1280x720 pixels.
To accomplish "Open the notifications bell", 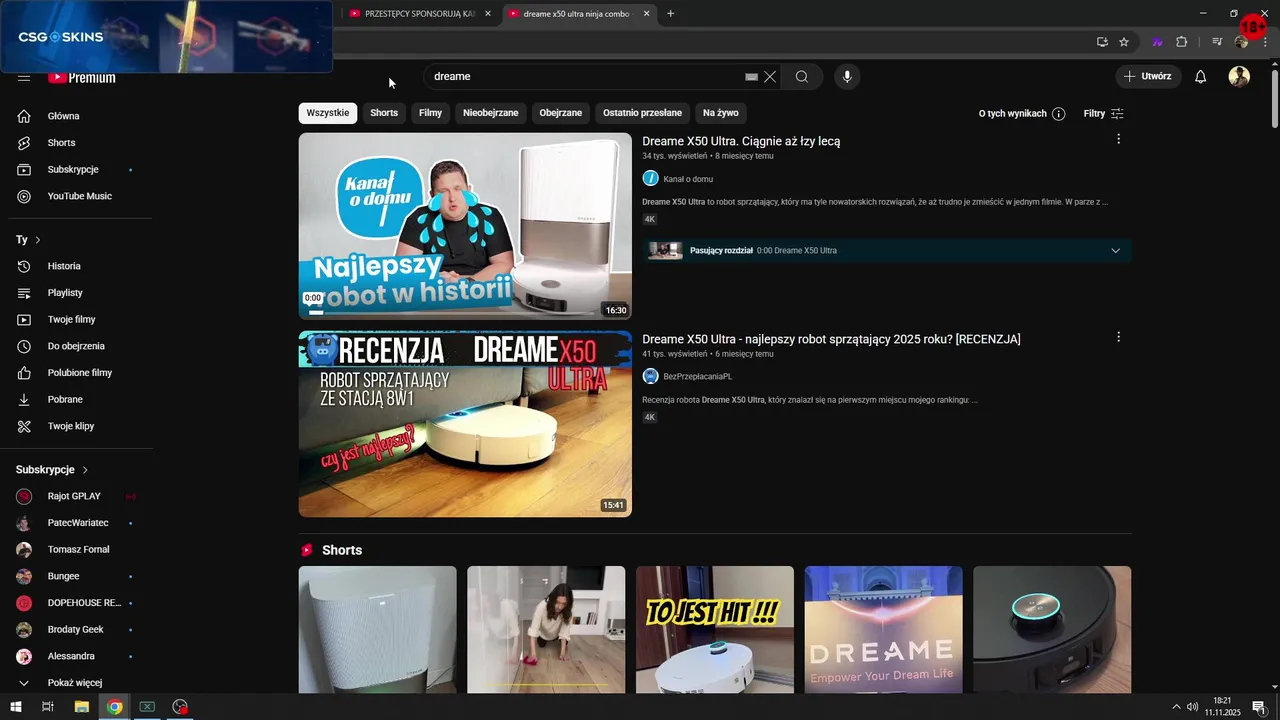I will (x=1201, y=77).
